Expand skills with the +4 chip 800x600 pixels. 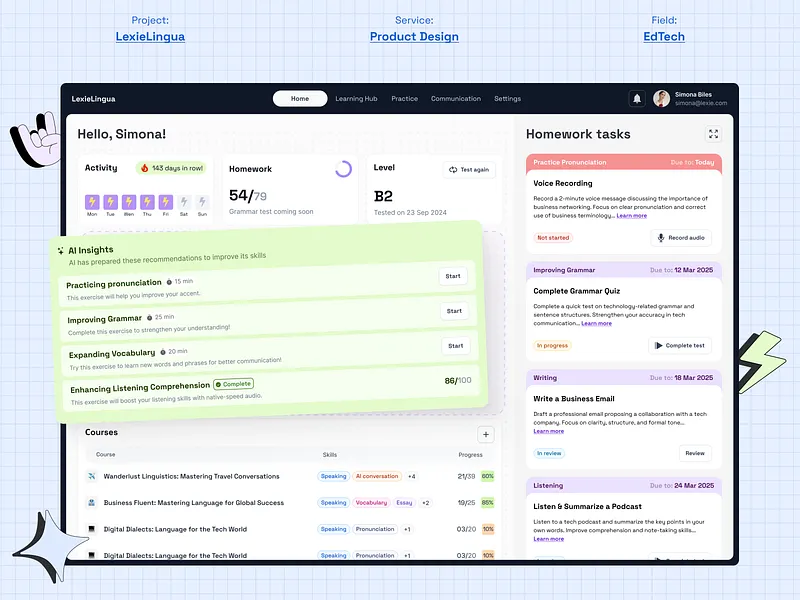coord(413,476)
